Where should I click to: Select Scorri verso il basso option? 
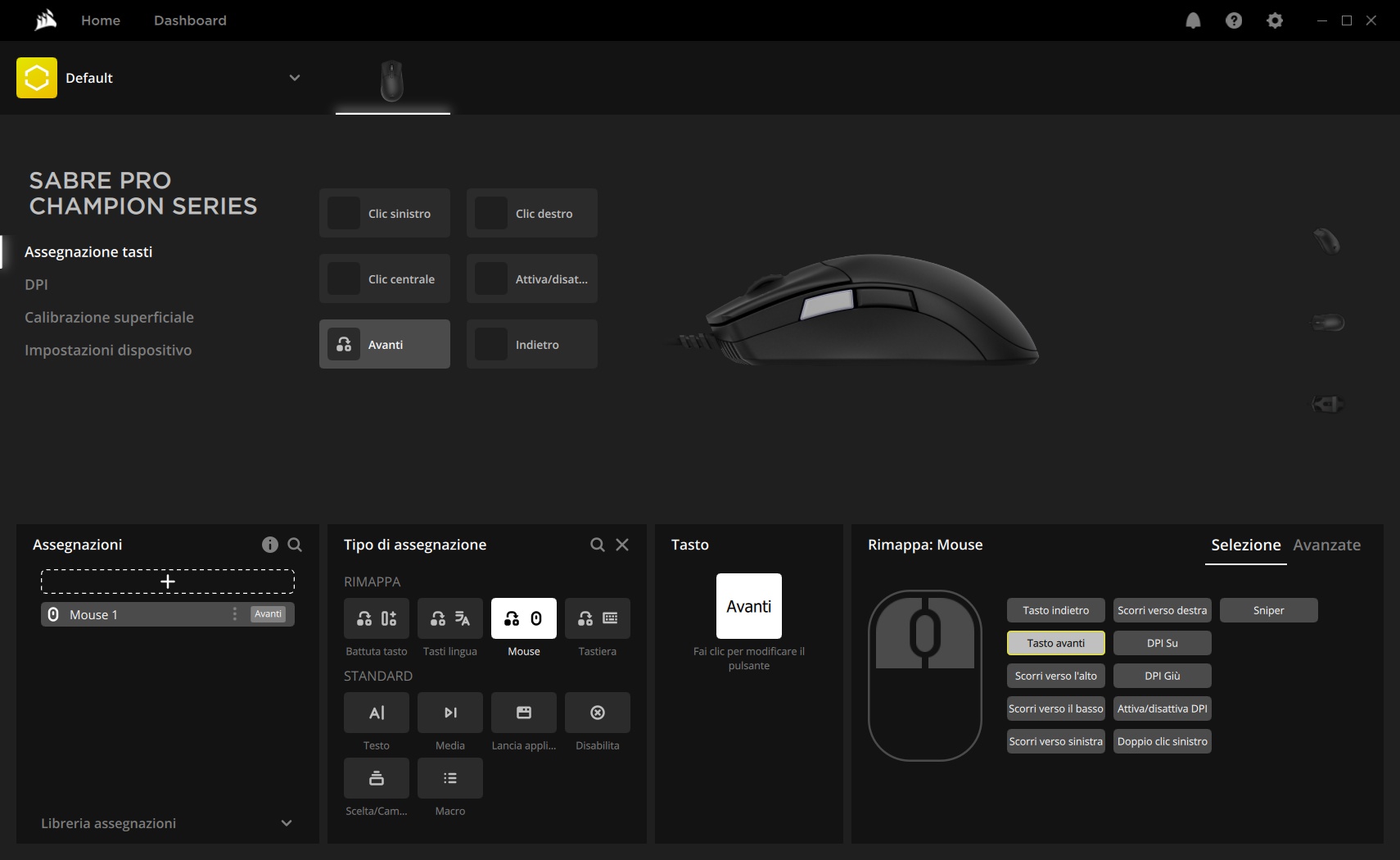pos(1056,708)
